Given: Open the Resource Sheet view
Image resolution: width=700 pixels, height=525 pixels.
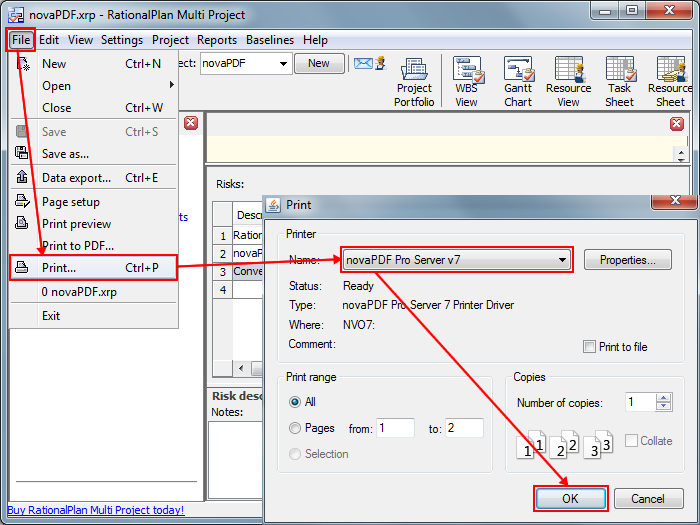Looking at the screenshot, I should (671, 82).
